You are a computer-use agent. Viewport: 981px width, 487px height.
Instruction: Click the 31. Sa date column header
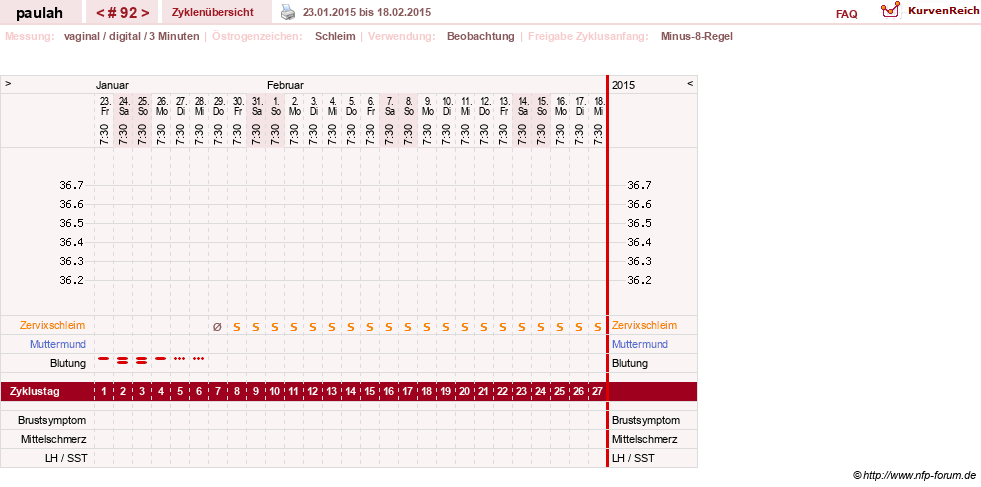click(257, 106)
